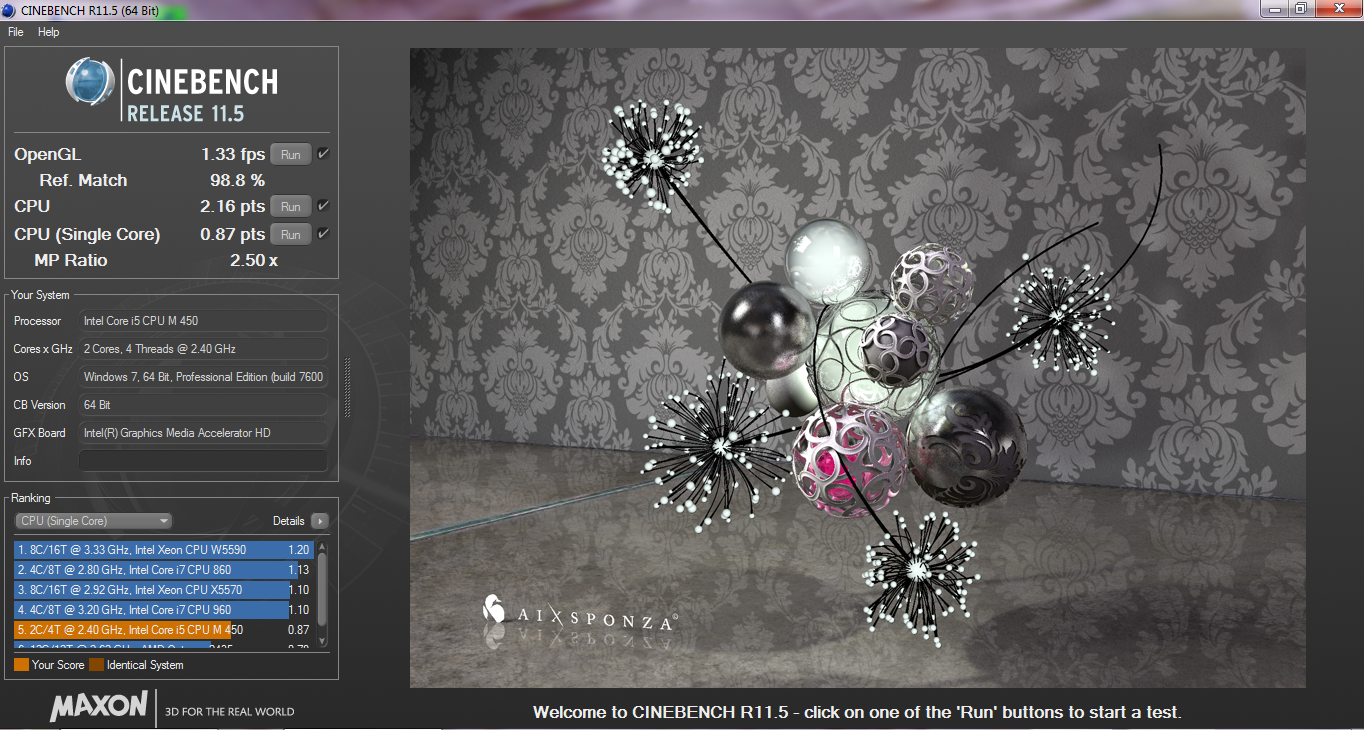Viewport: 1364px width, 730px height.
Task: Click the 'Your System' section heading
Action: [40, 295]
